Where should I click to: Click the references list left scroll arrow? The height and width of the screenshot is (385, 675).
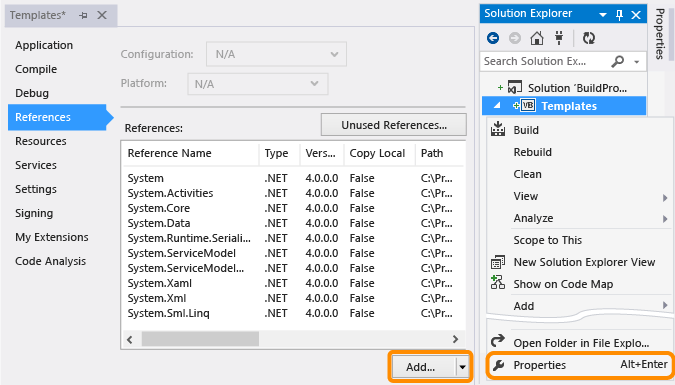point(130,339)
